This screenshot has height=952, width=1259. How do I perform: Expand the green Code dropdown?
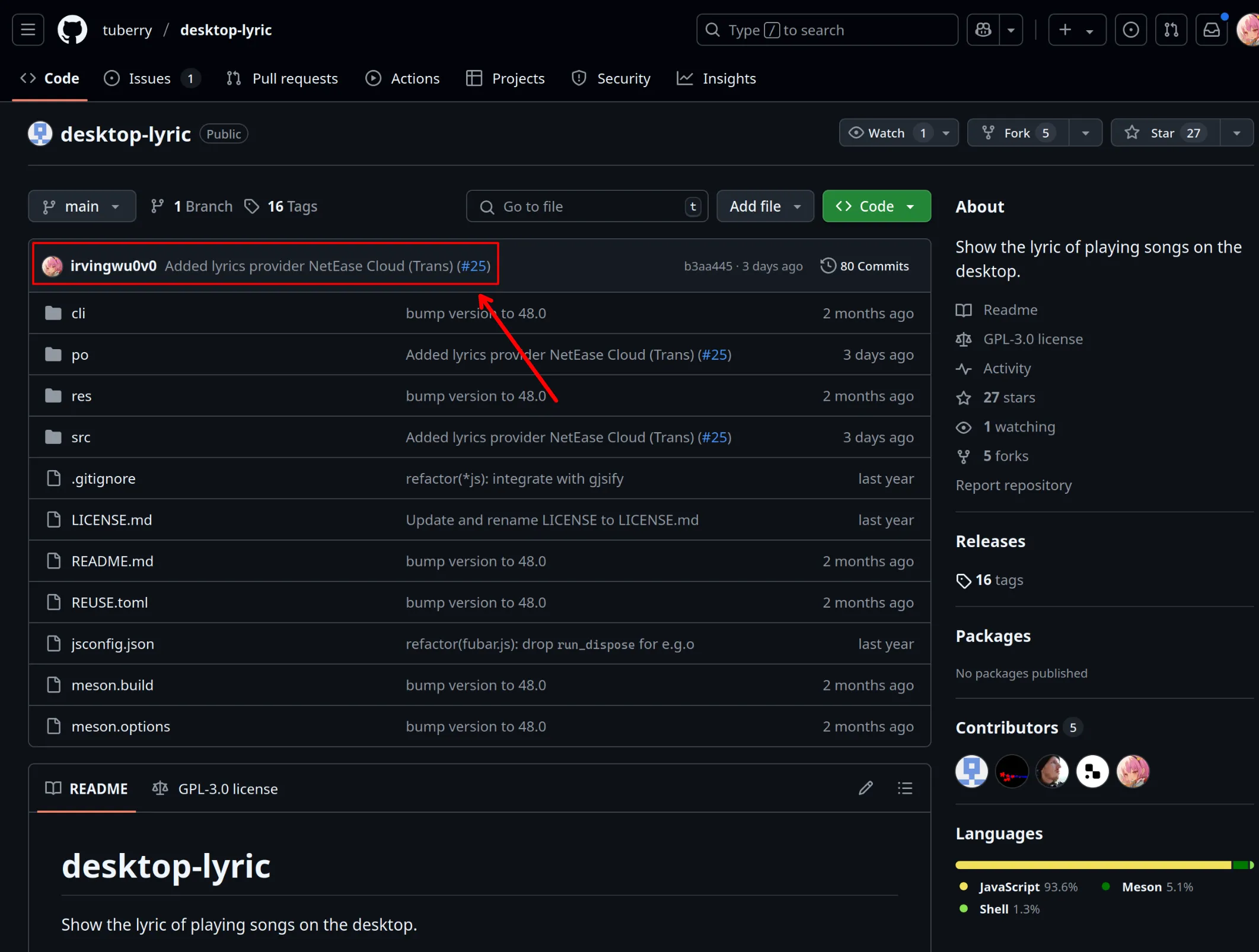(876, 206)
